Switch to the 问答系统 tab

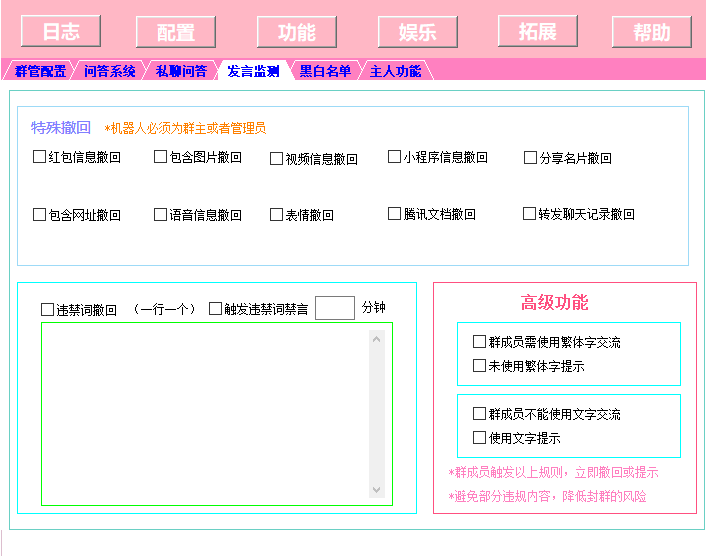coord(110,71)
